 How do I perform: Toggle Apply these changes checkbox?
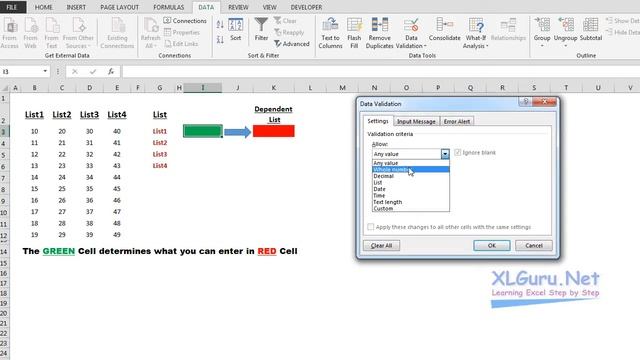[x=371, y=227]
